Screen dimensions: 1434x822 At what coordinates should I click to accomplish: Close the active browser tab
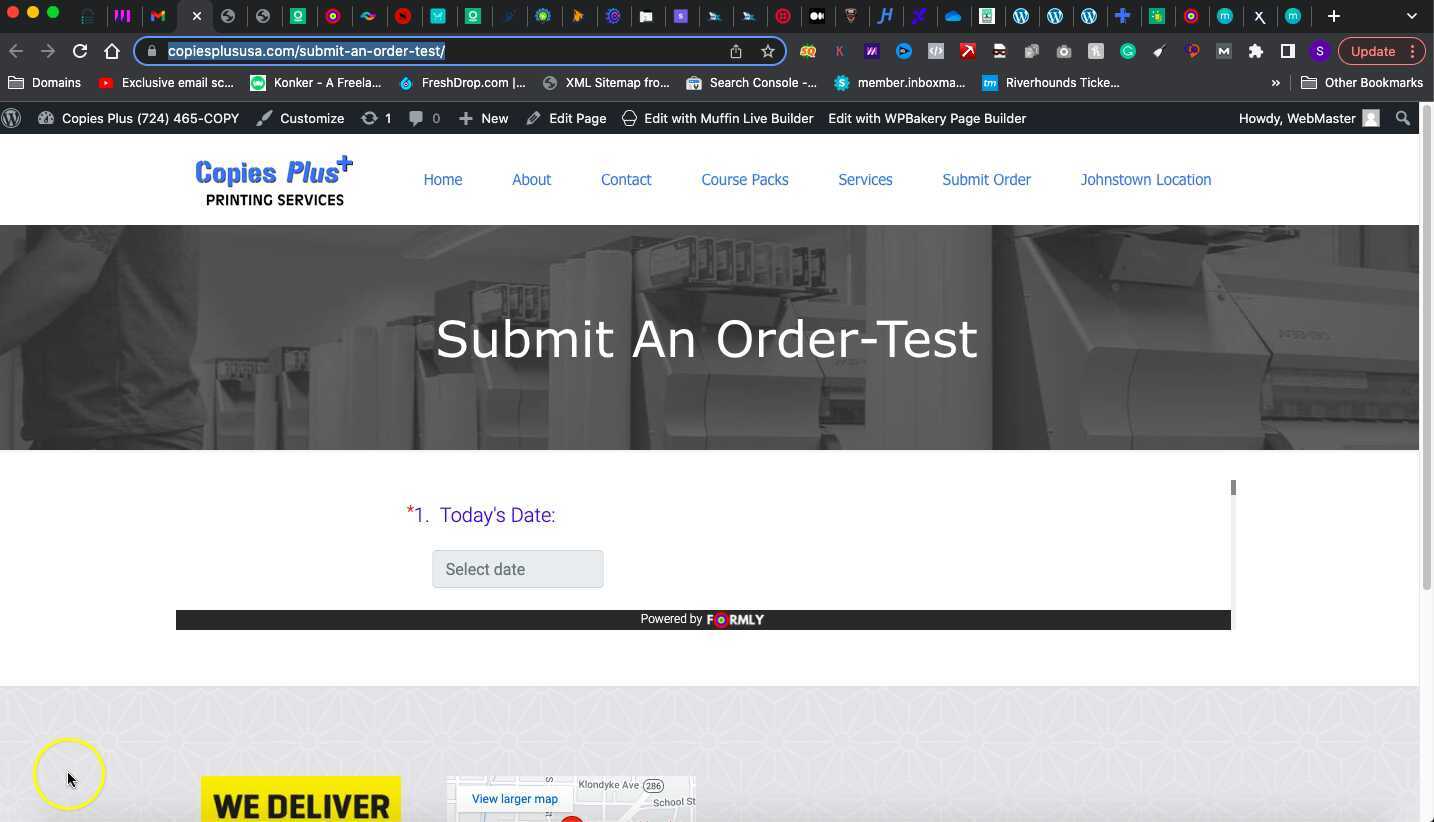pyautogui.click(x=197, y=16)
